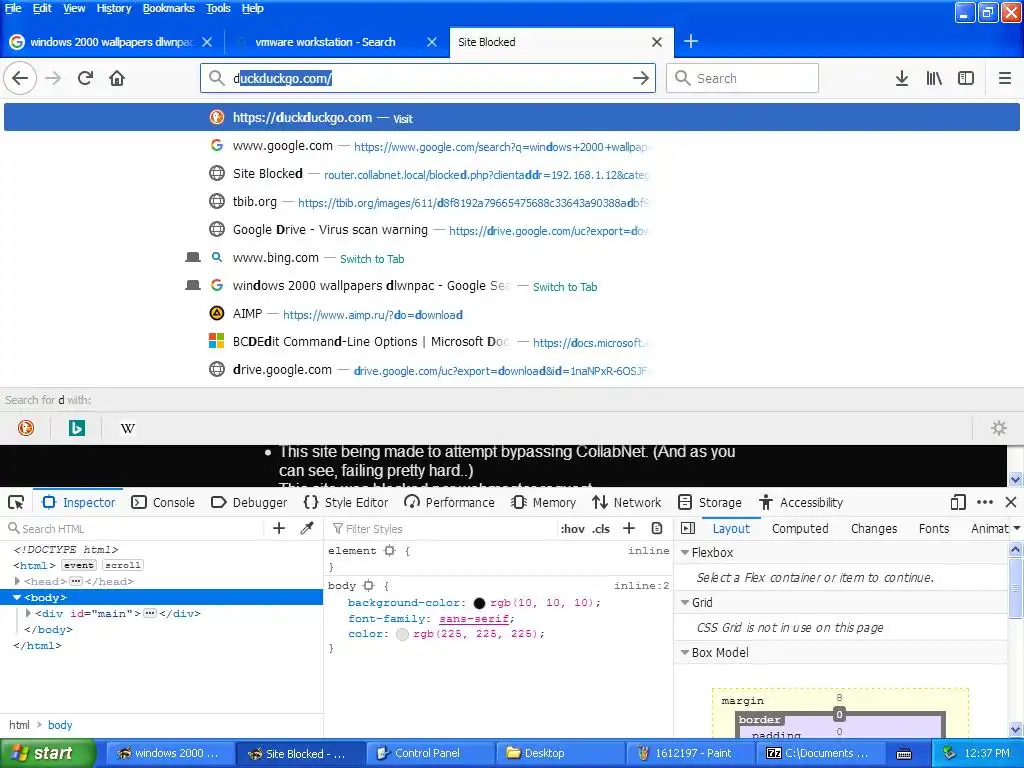Viewport: 1024px width, 768px height.
Task: Open the Storage devtools tab
Action: (710, 502)
